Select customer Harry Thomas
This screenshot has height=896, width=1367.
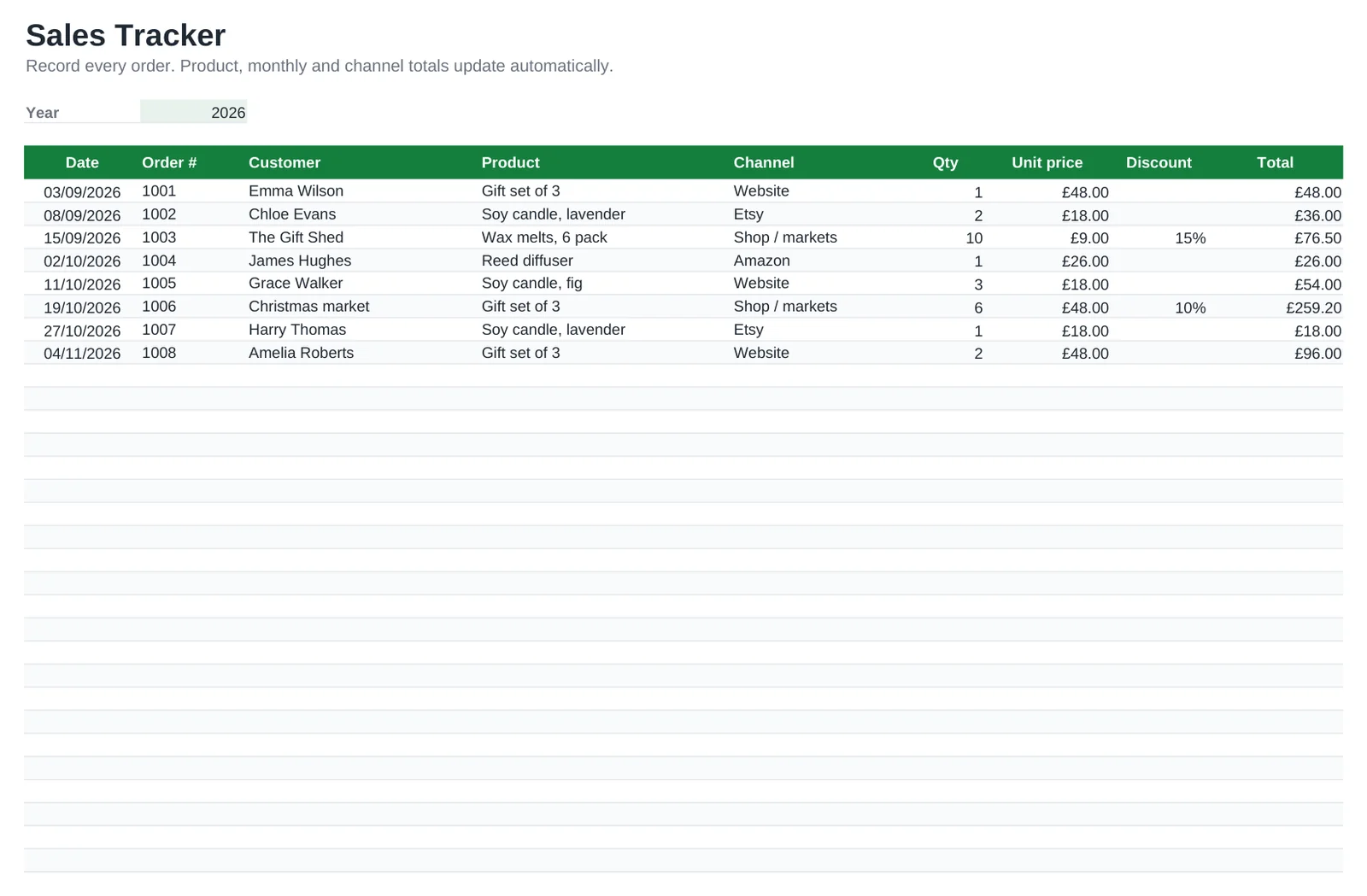pyautogui.click(x=297, y=330)
